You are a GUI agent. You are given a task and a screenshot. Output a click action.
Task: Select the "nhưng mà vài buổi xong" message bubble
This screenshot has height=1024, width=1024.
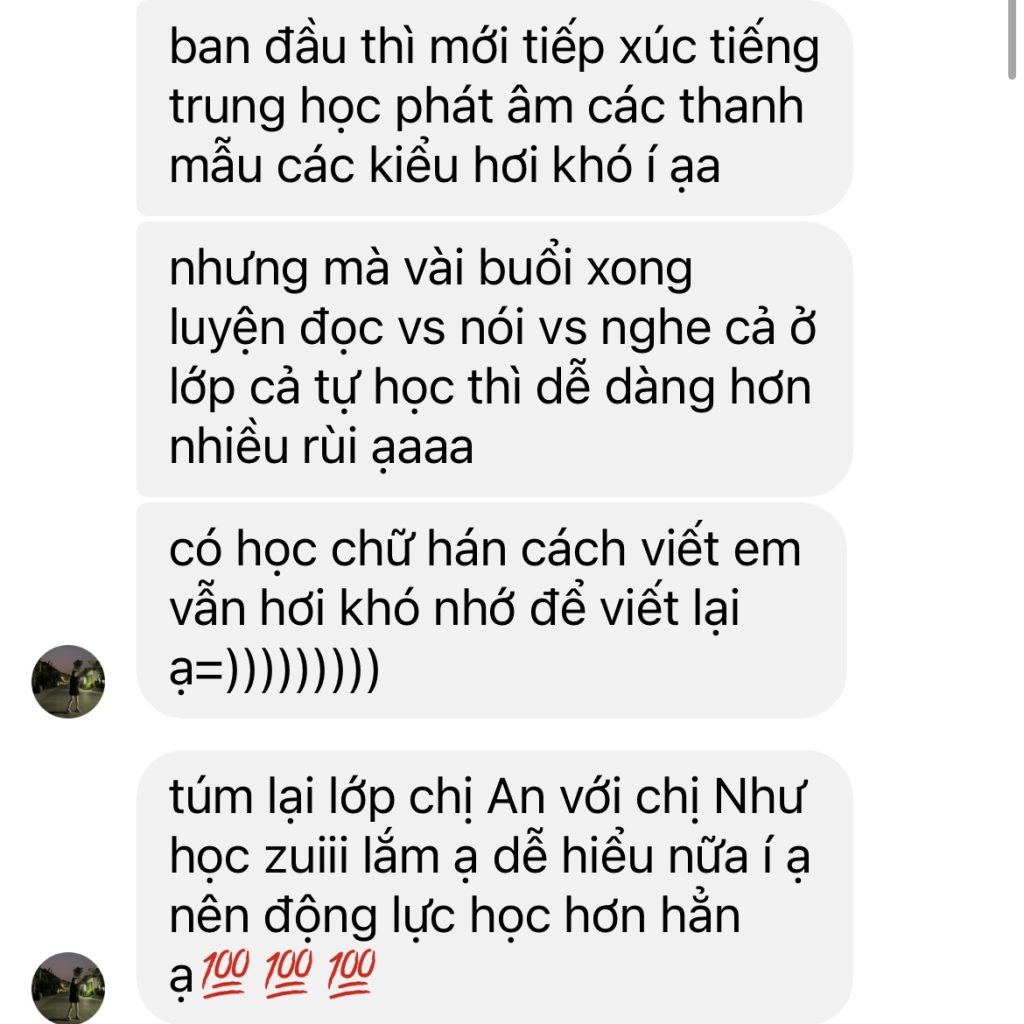[x=494, y=359]
